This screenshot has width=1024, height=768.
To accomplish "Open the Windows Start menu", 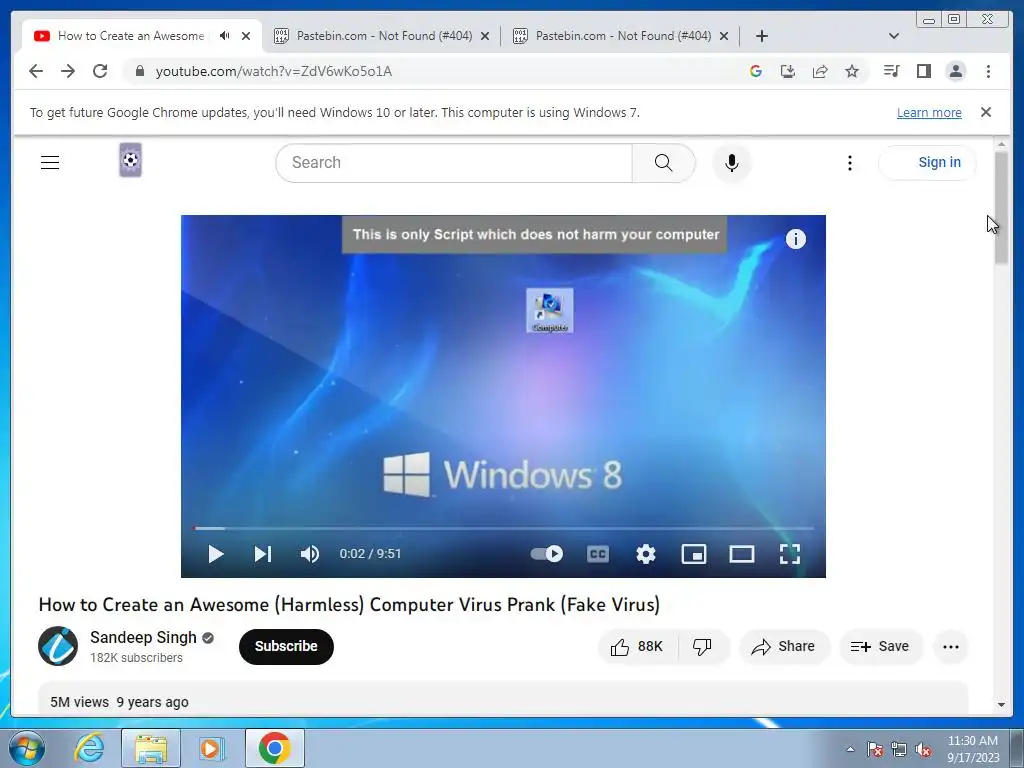I will click(x=27, y=748).
